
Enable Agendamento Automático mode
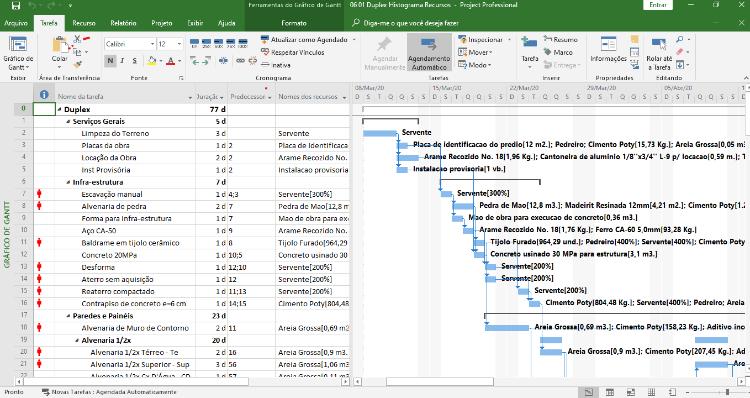click(x=429, y=54)
